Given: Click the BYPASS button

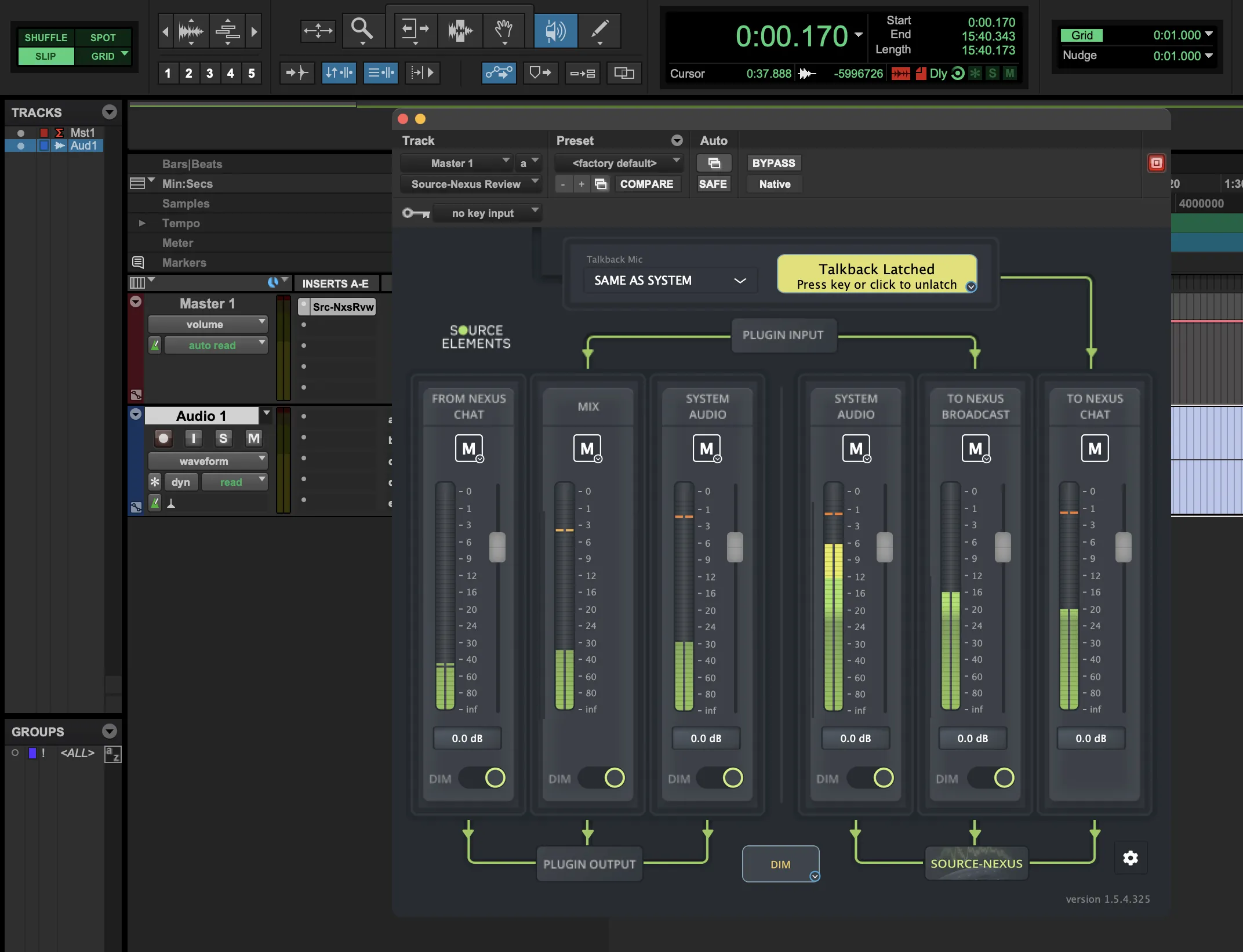Looking at the screenshot, I should [x=773, y=163].
